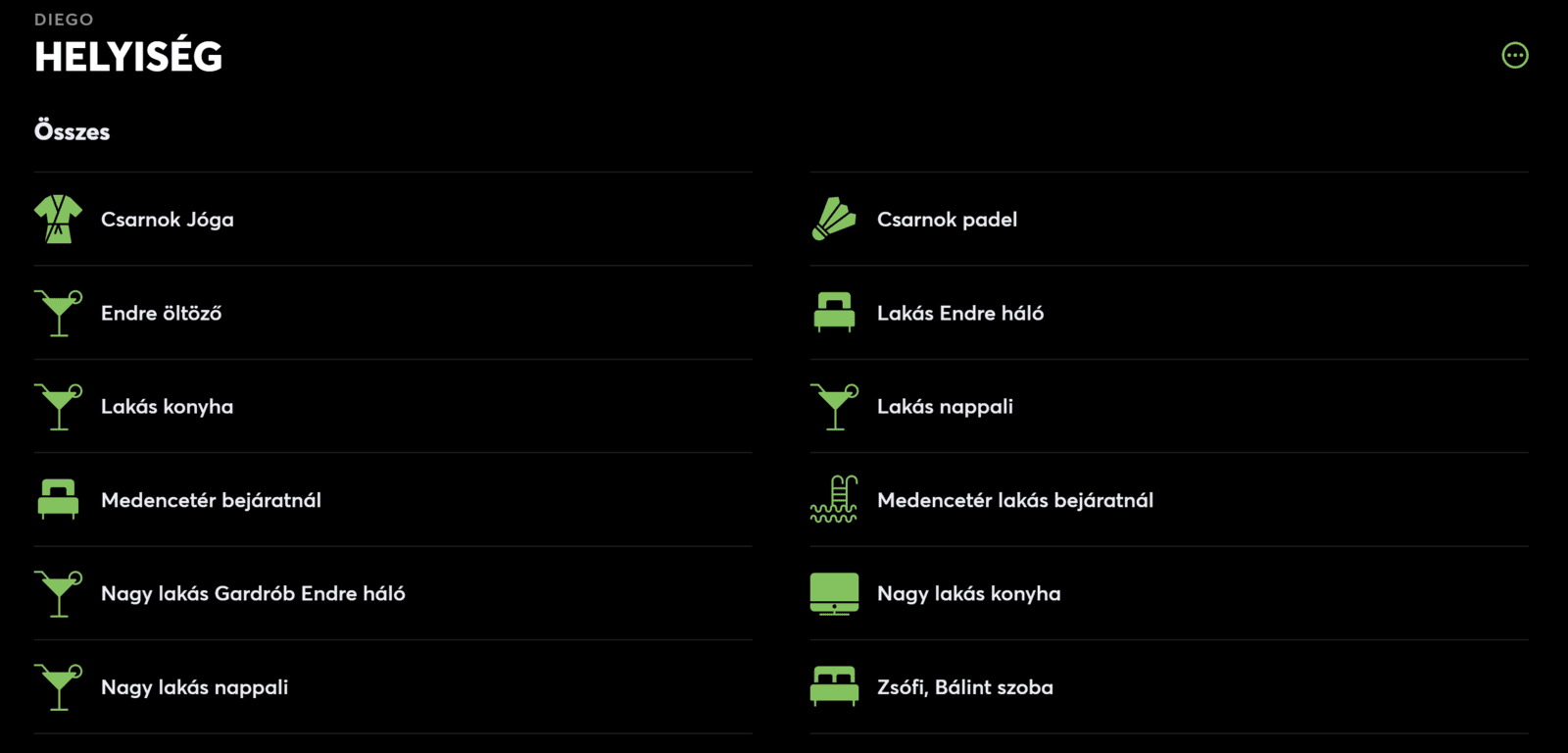
Task: Click the swimming pool ladder icon
Action: pos(834,499)
